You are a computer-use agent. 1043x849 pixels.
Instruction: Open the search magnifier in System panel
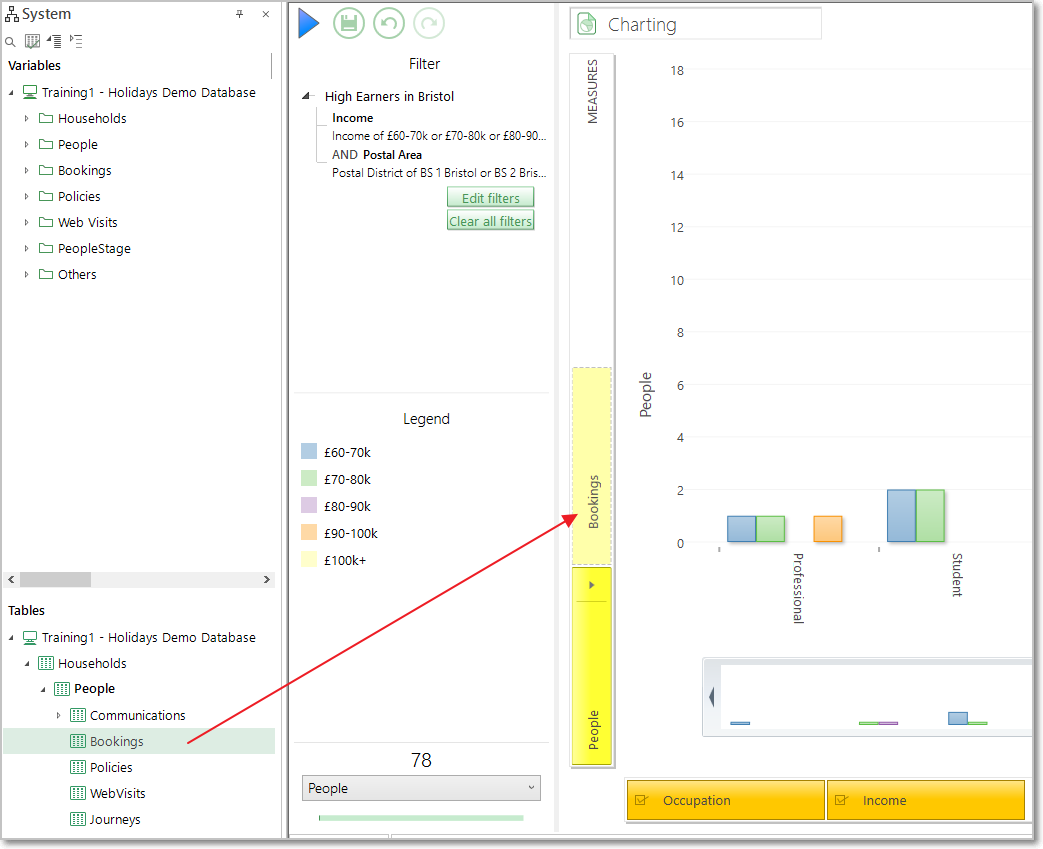coord(10,42)
